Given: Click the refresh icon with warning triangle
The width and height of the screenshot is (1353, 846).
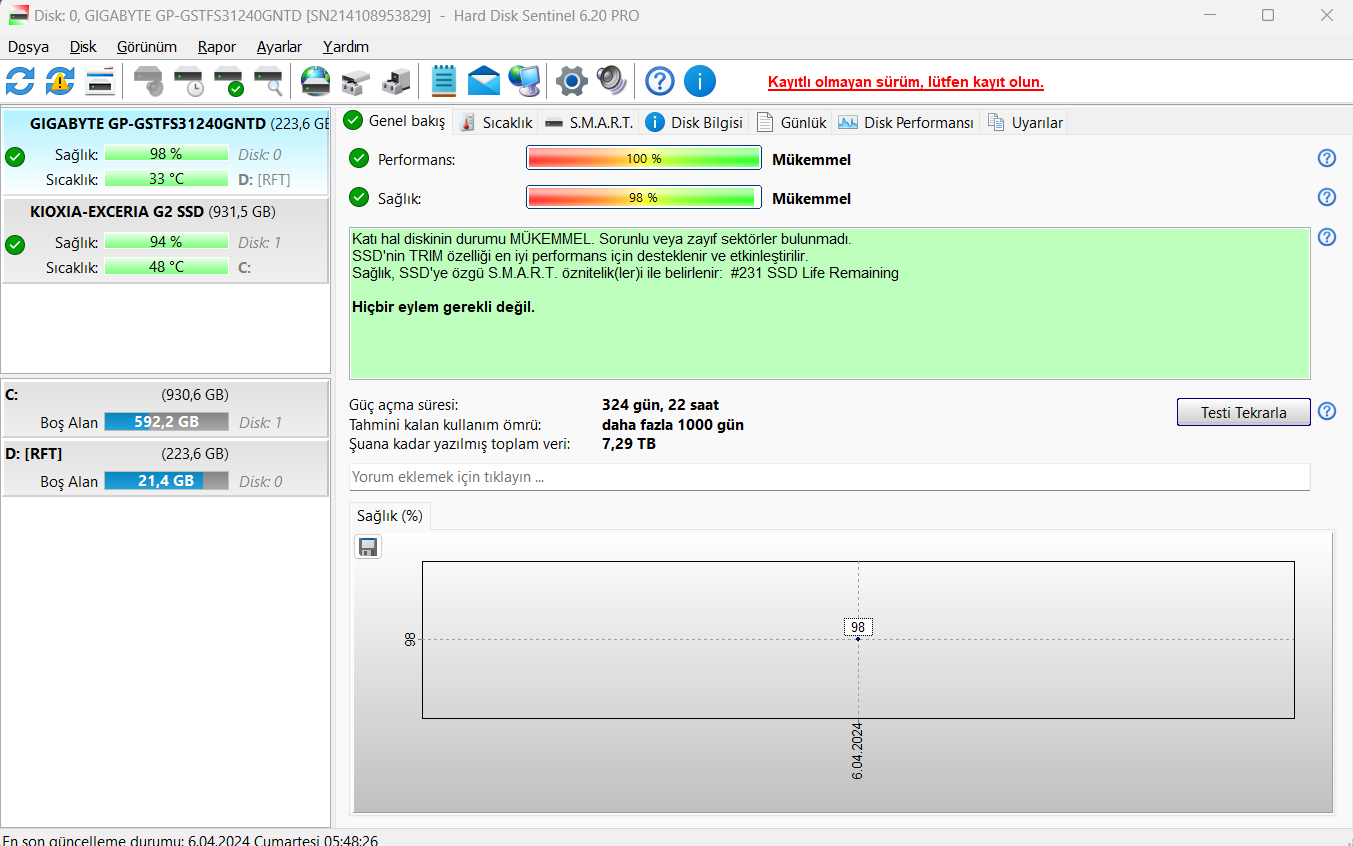Looking at the screenshot, I should (x=60, y=81).
